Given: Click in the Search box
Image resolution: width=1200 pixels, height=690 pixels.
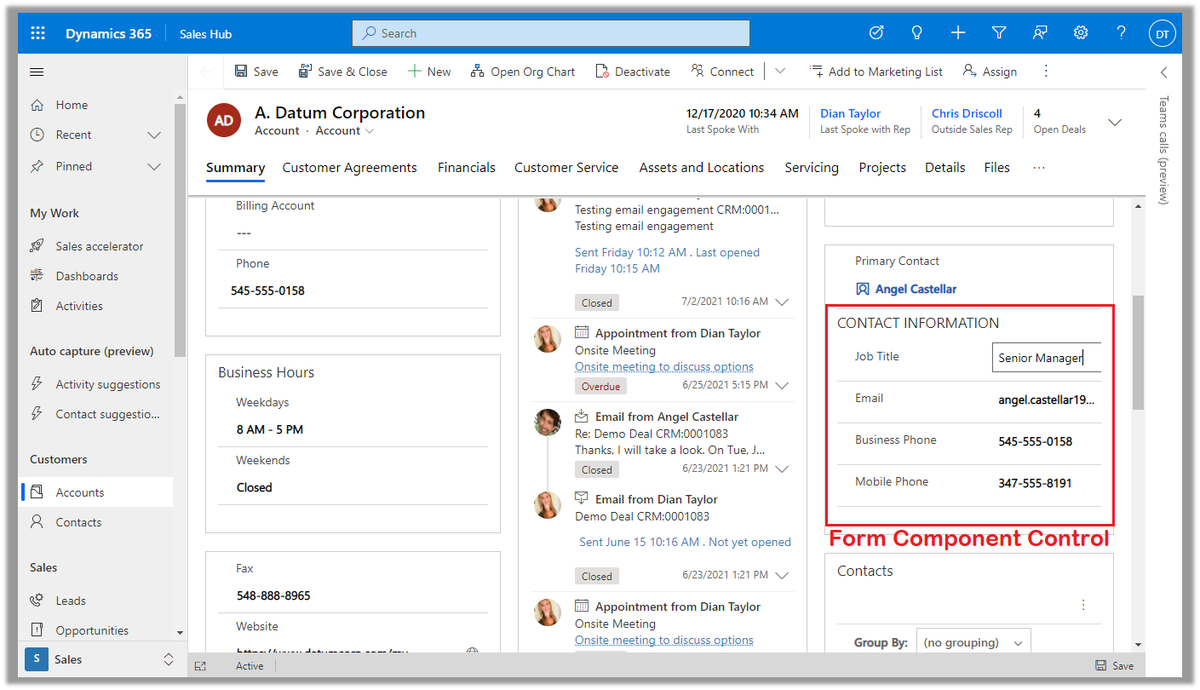Looking at the screenshot, I should 551,33.
